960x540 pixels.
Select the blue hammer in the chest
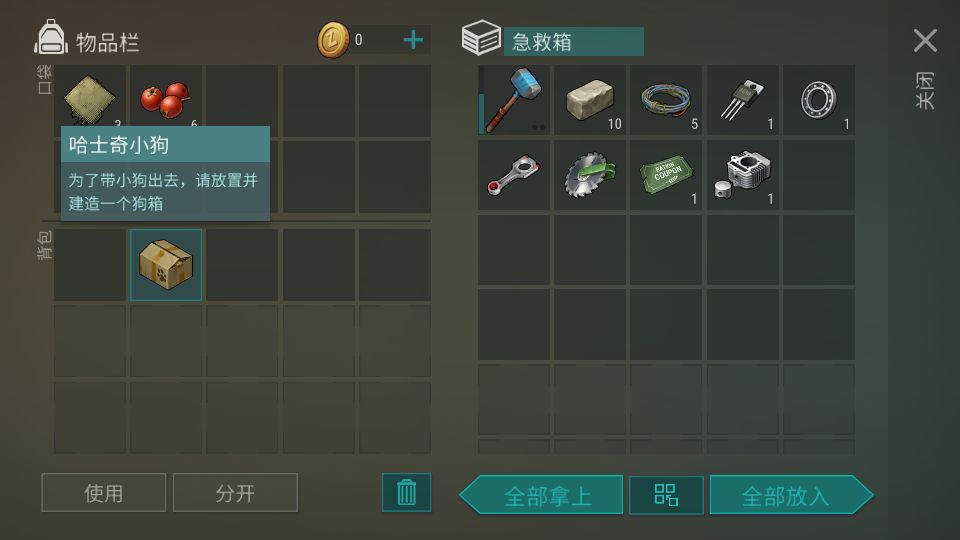point(514,100)
